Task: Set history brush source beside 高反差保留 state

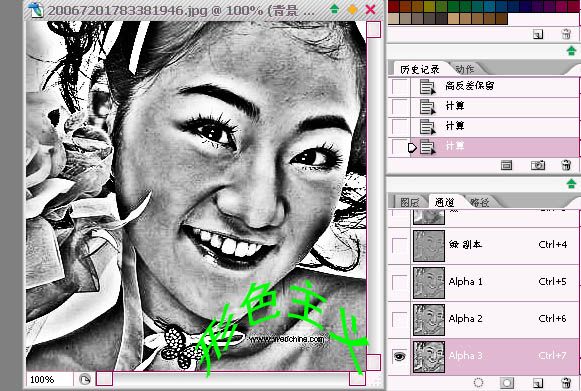Action: coord(399,87)
